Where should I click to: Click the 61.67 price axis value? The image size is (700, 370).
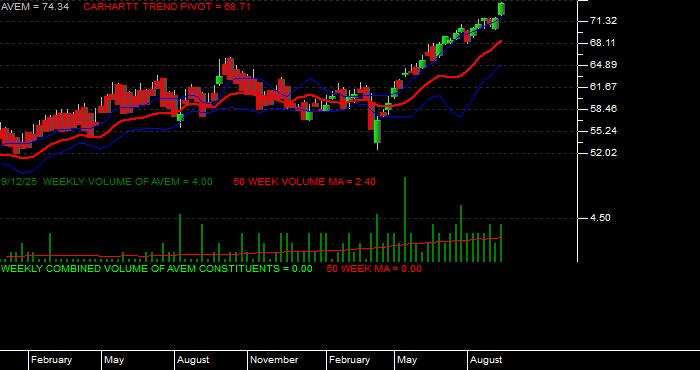[604, 87]
